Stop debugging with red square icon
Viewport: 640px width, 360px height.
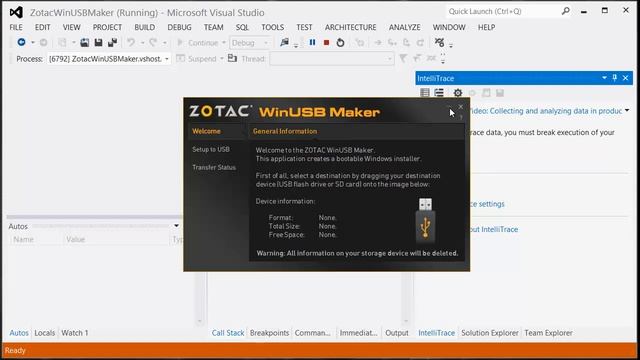coord(326,42)
